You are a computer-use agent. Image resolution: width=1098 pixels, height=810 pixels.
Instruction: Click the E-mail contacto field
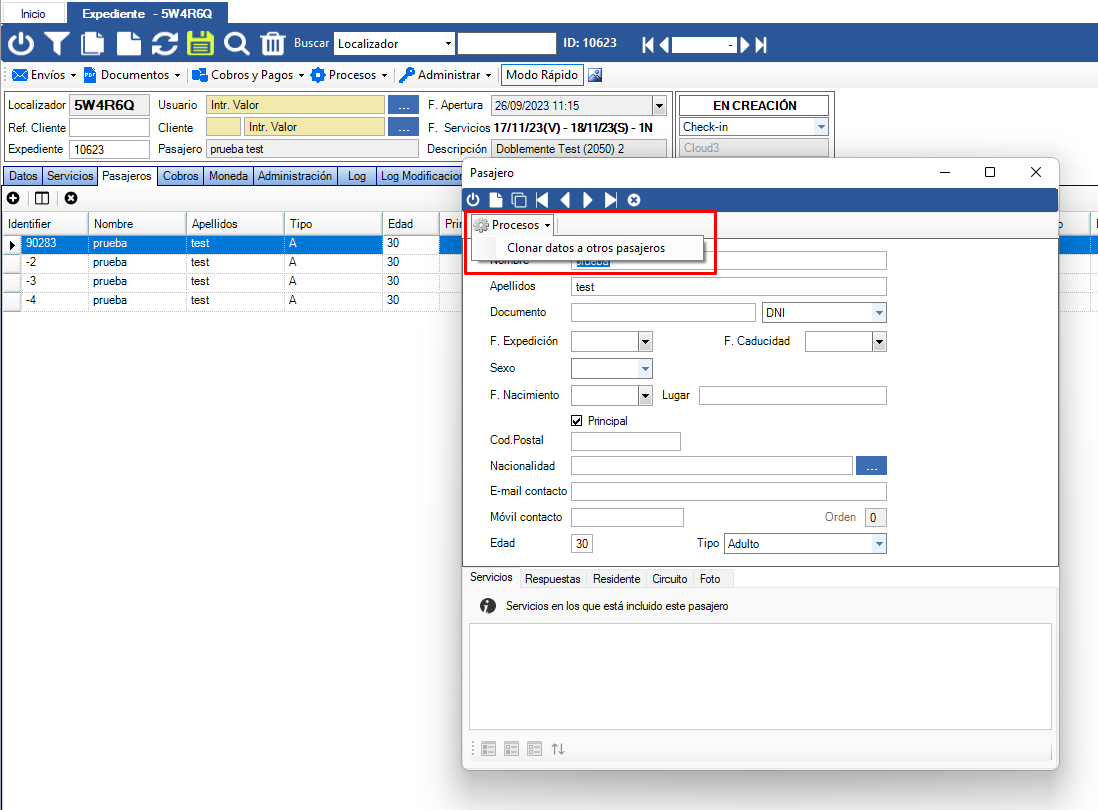coord(729,491)
